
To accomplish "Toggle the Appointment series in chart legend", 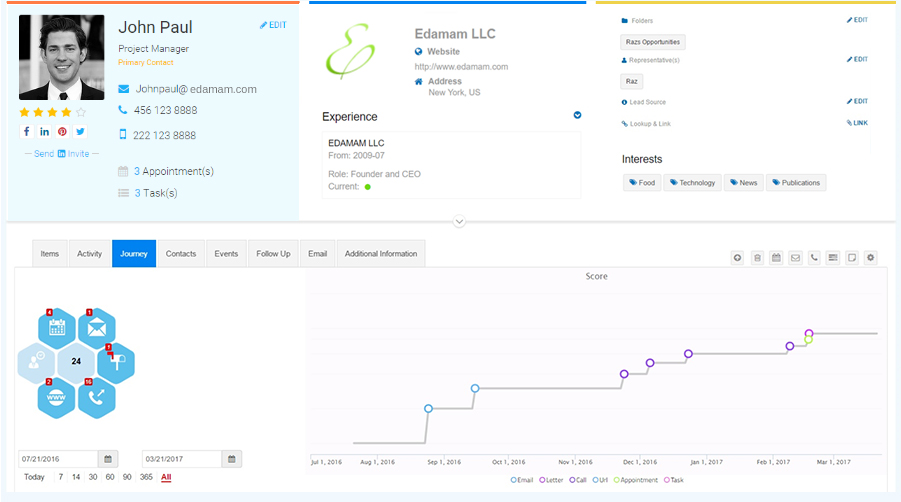I will click(636, 480).
